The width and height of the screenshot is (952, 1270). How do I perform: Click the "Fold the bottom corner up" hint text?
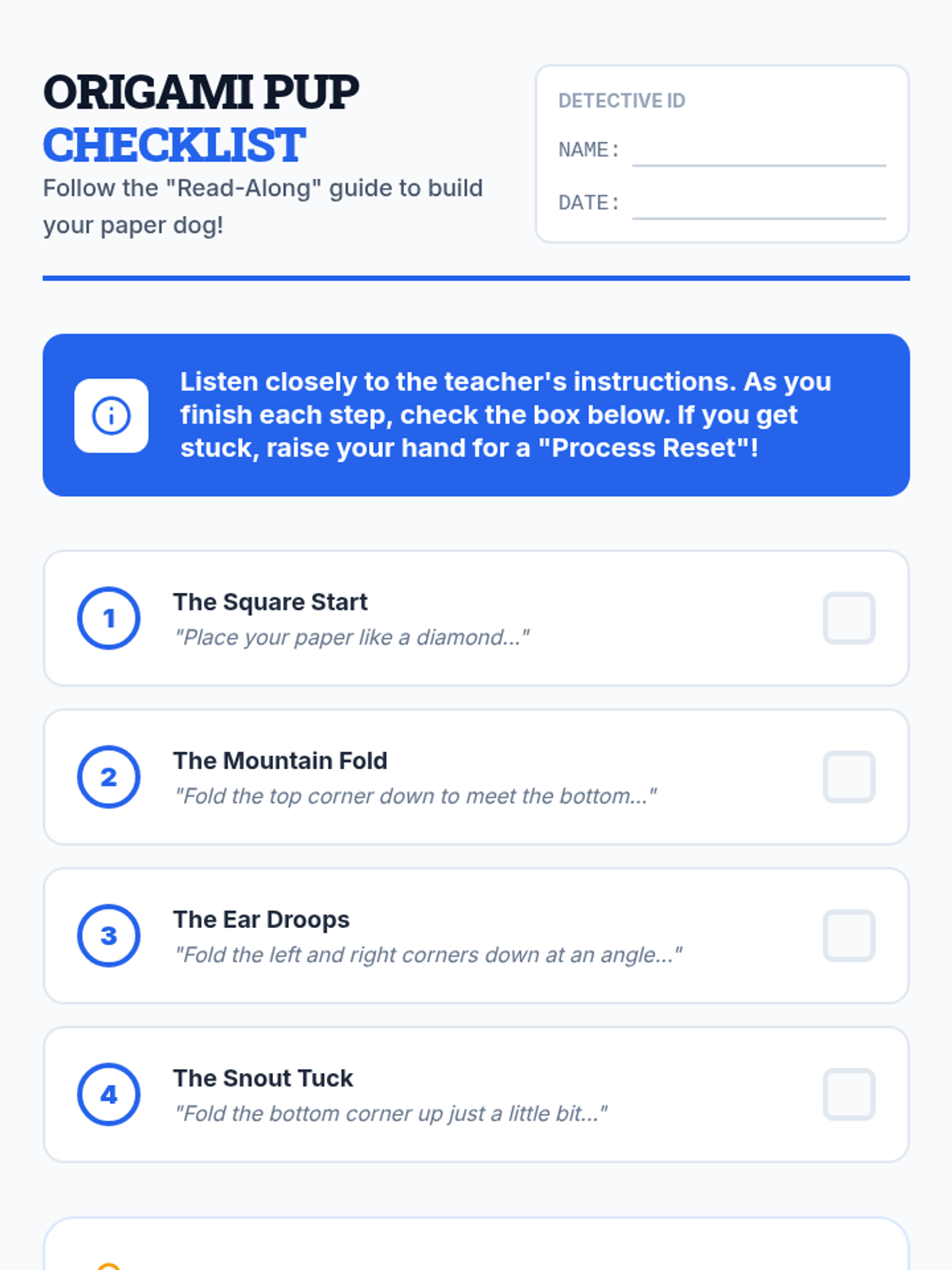(391, 1114)
